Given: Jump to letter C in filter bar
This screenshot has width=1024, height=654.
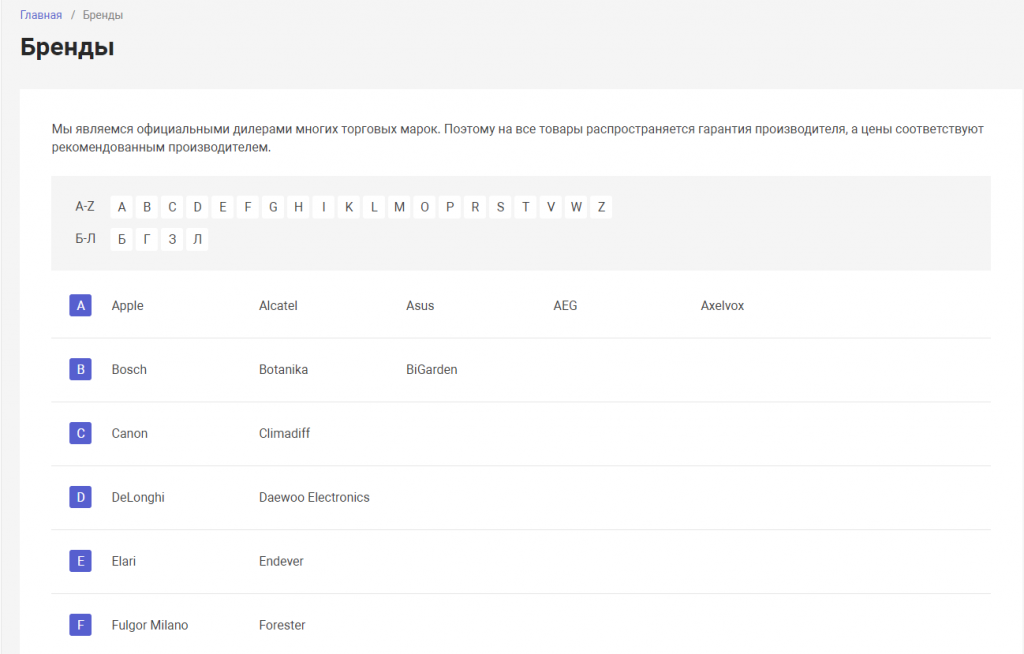Looking at the screenshot, I should tap(172, 207).
